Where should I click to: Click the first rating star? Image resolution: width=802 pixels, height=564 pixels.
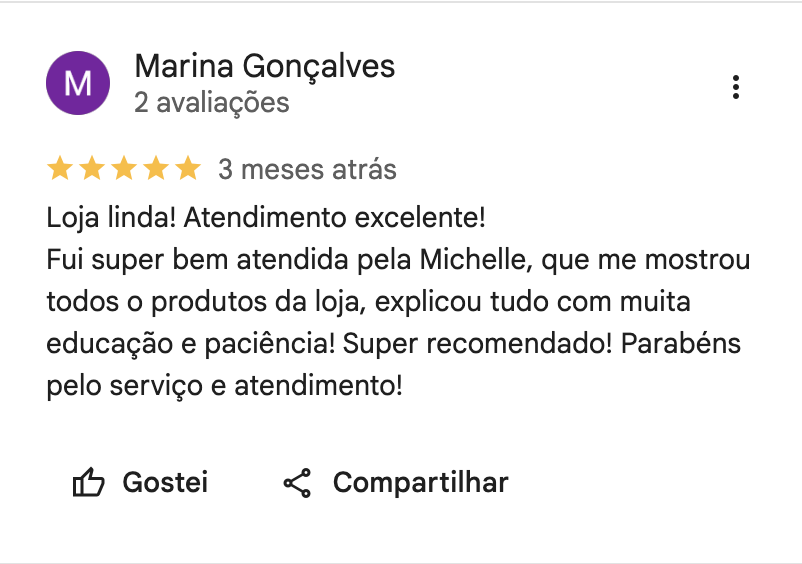tap(60, 169)
